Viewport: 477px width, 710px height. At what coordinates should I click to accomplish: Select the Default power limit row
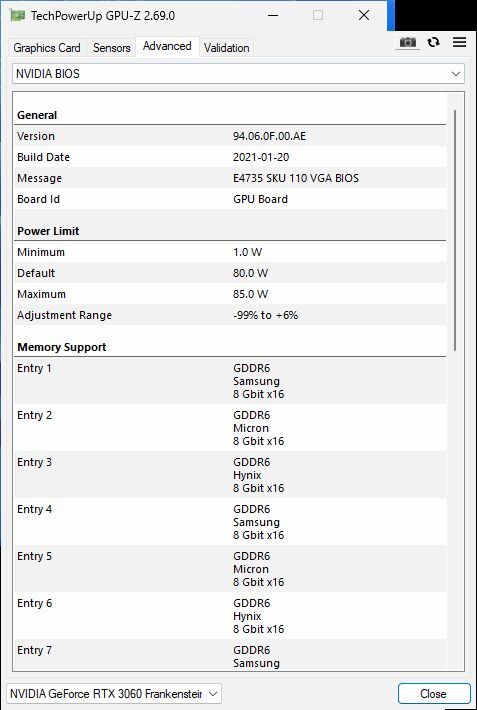(230, 273)
